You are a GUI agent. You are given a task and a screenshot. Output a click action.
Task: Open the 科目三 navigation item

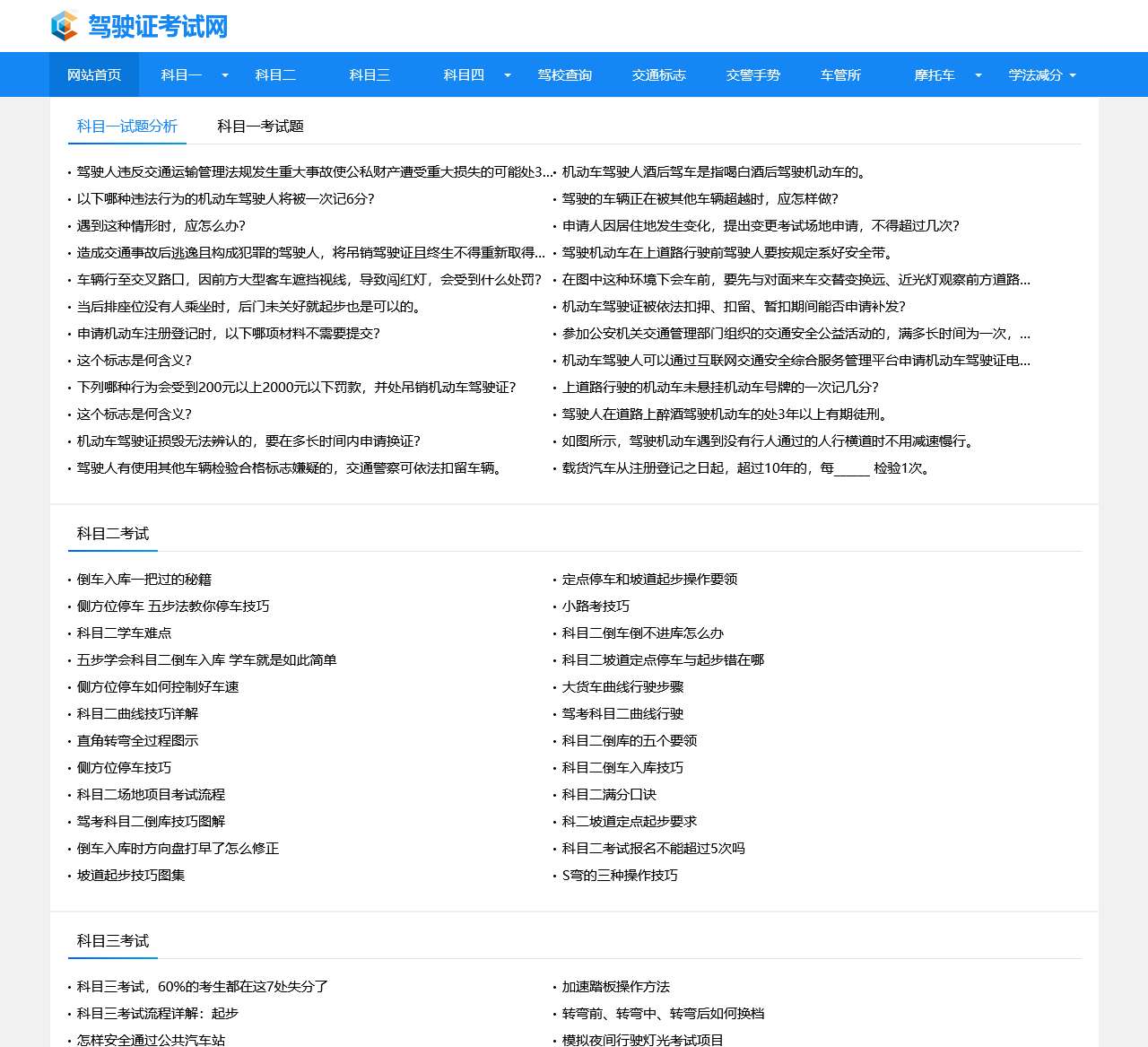pos(370,75)
